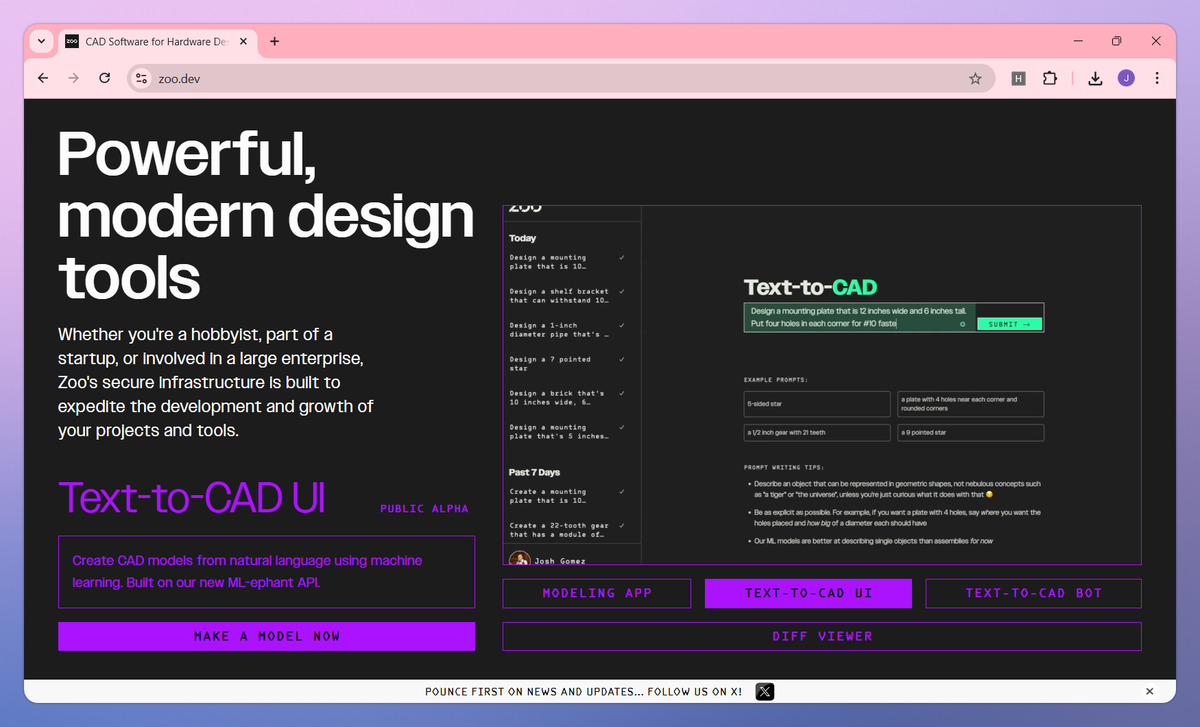
Task: Open the X (Twitter) icon in banner
Action: point(764,691)
